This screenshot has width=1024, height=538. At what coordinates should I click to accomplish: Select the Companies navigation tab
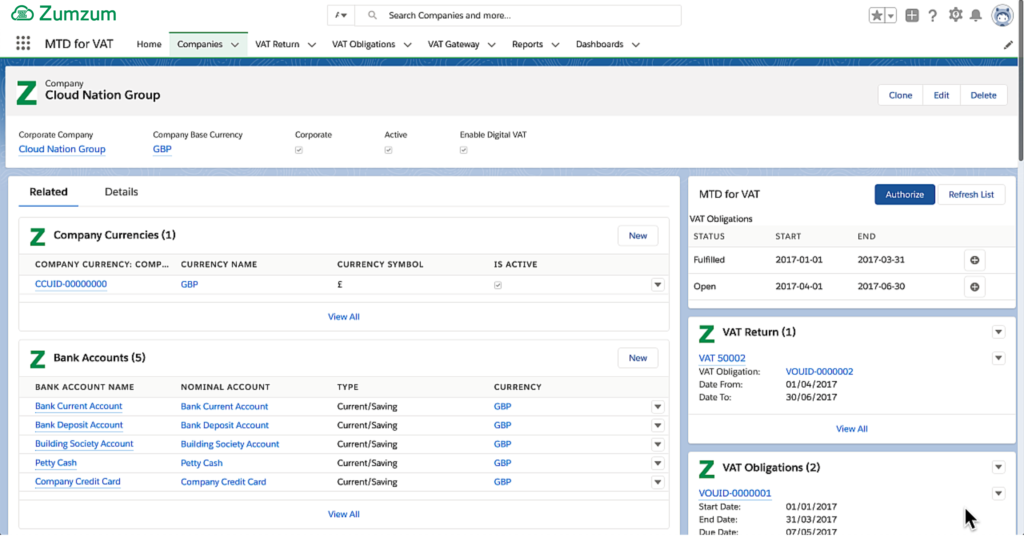[200, 44]
